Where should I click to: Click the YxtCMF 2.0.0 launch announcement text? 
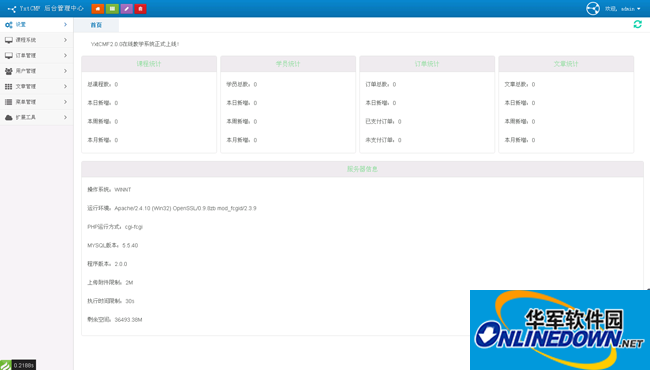[135, 44]
